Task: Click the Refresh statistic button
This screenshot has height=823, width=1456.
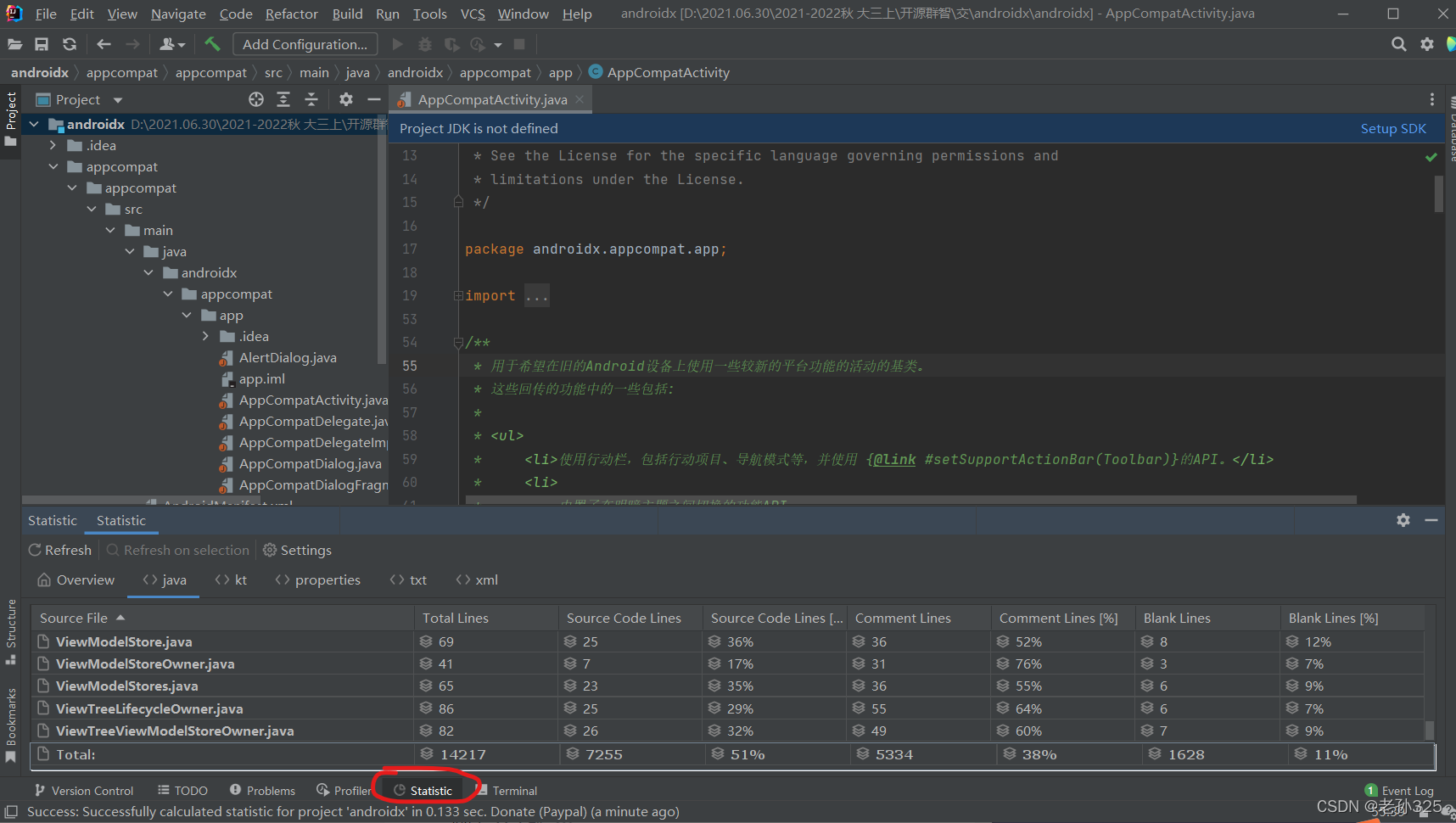Action: [60, 550]
